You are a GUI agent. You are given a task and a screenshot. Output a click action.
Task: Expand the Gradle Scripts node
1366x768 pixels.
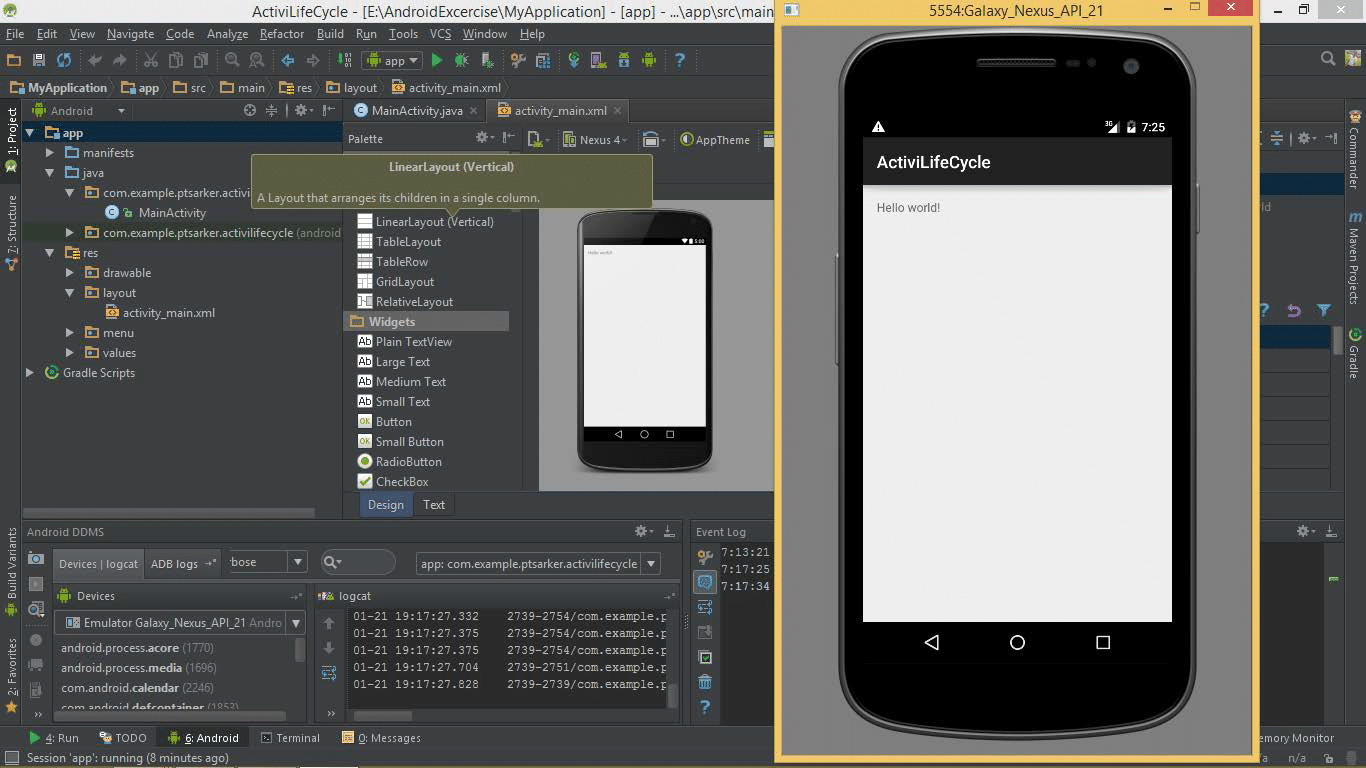[x=30, y=373]
